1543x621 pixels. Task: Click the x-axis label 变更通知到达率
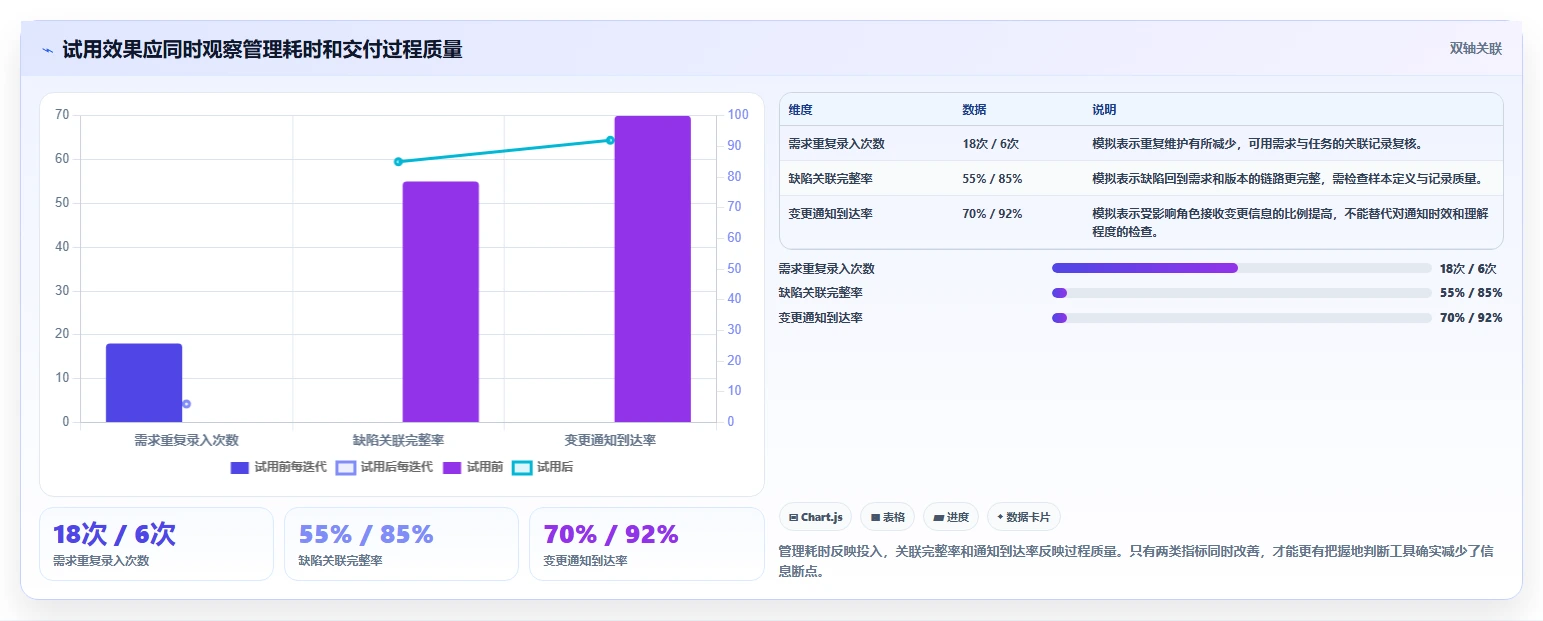[610, 440]
